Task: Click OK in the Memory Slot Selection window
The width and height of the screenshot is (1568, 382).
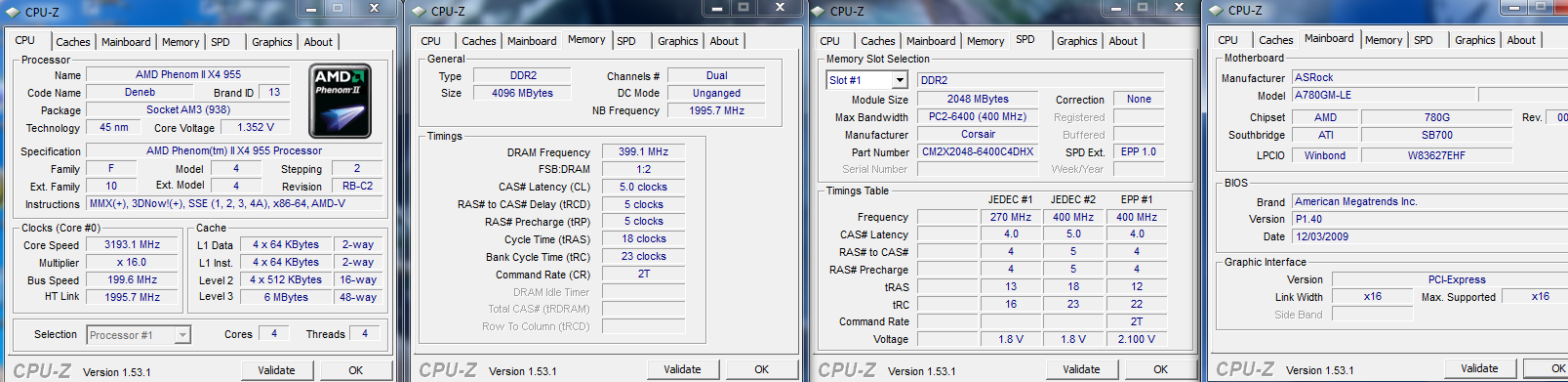Action: coord(1161,369)
